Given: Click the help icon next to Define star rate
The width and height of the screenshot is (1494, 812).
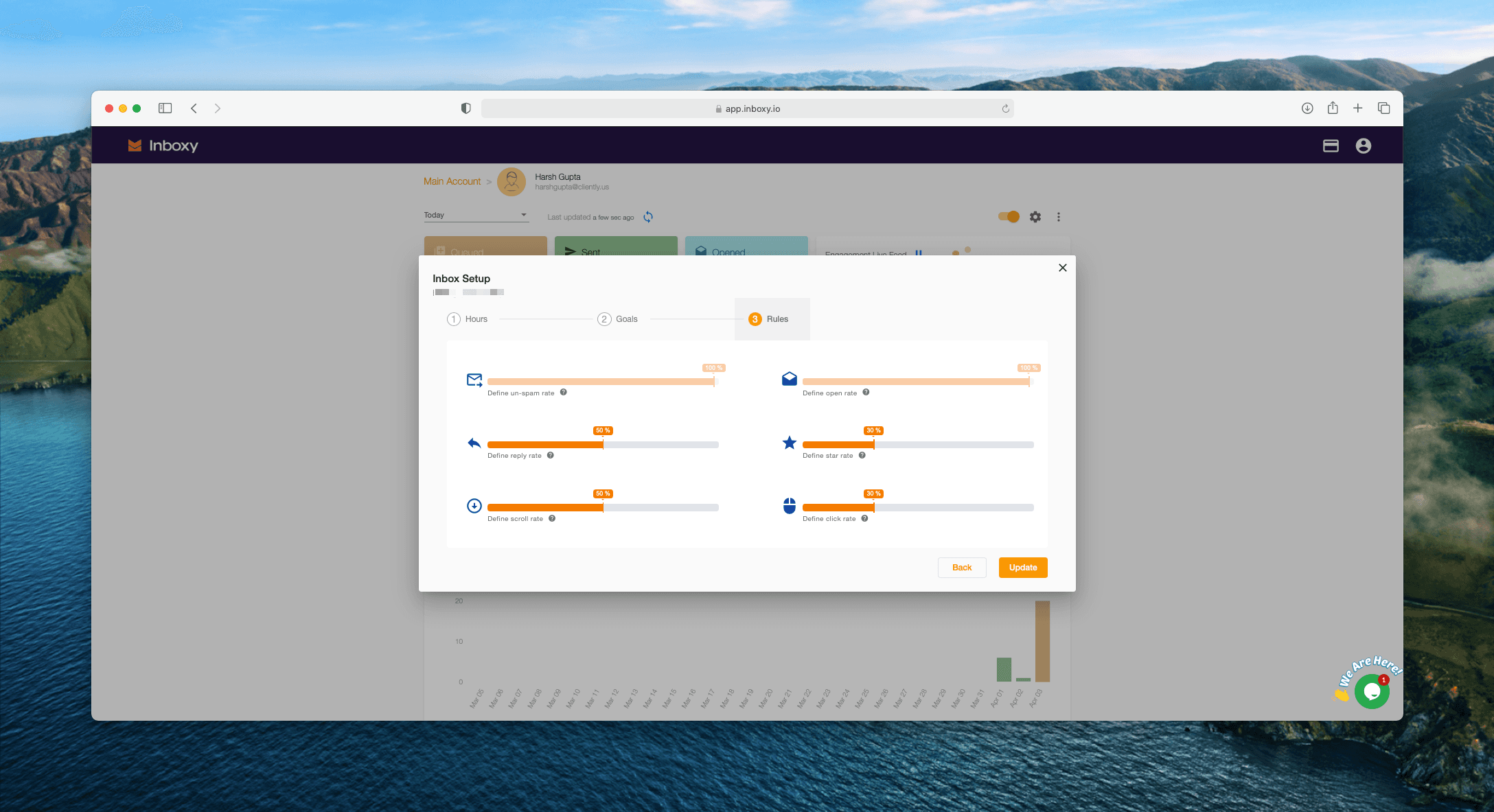Looking at the screenshot, I should pos(861,455).
